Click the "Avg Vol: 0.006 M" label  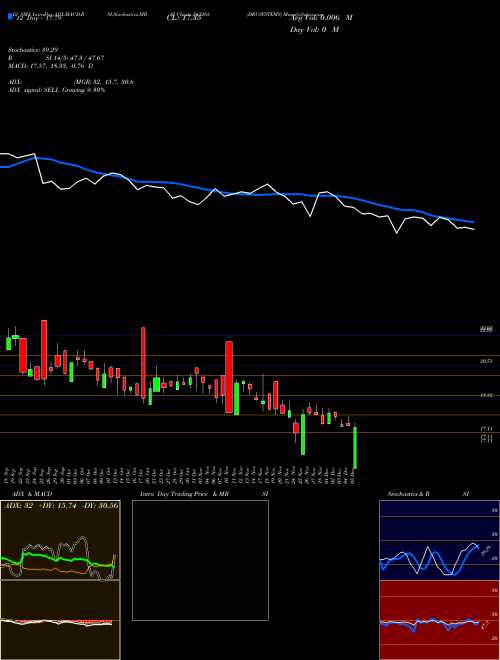pyautogui.click(x=321, y=18)
